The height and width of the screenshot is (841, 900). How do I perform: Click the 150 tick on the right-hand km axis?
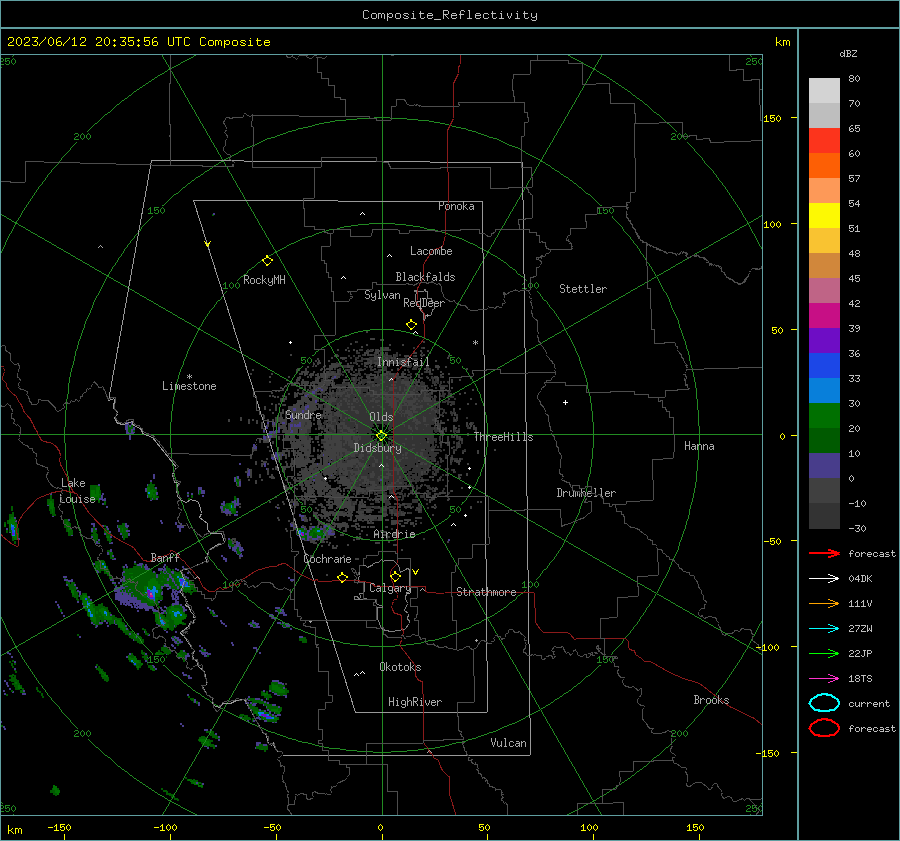pyautogui.click(x=773, y=118)
